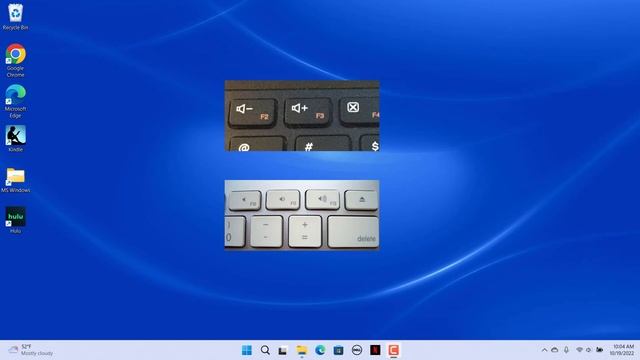Open taskbar Search magnifier
Screen dimensions: 640x360
point(265,350)
